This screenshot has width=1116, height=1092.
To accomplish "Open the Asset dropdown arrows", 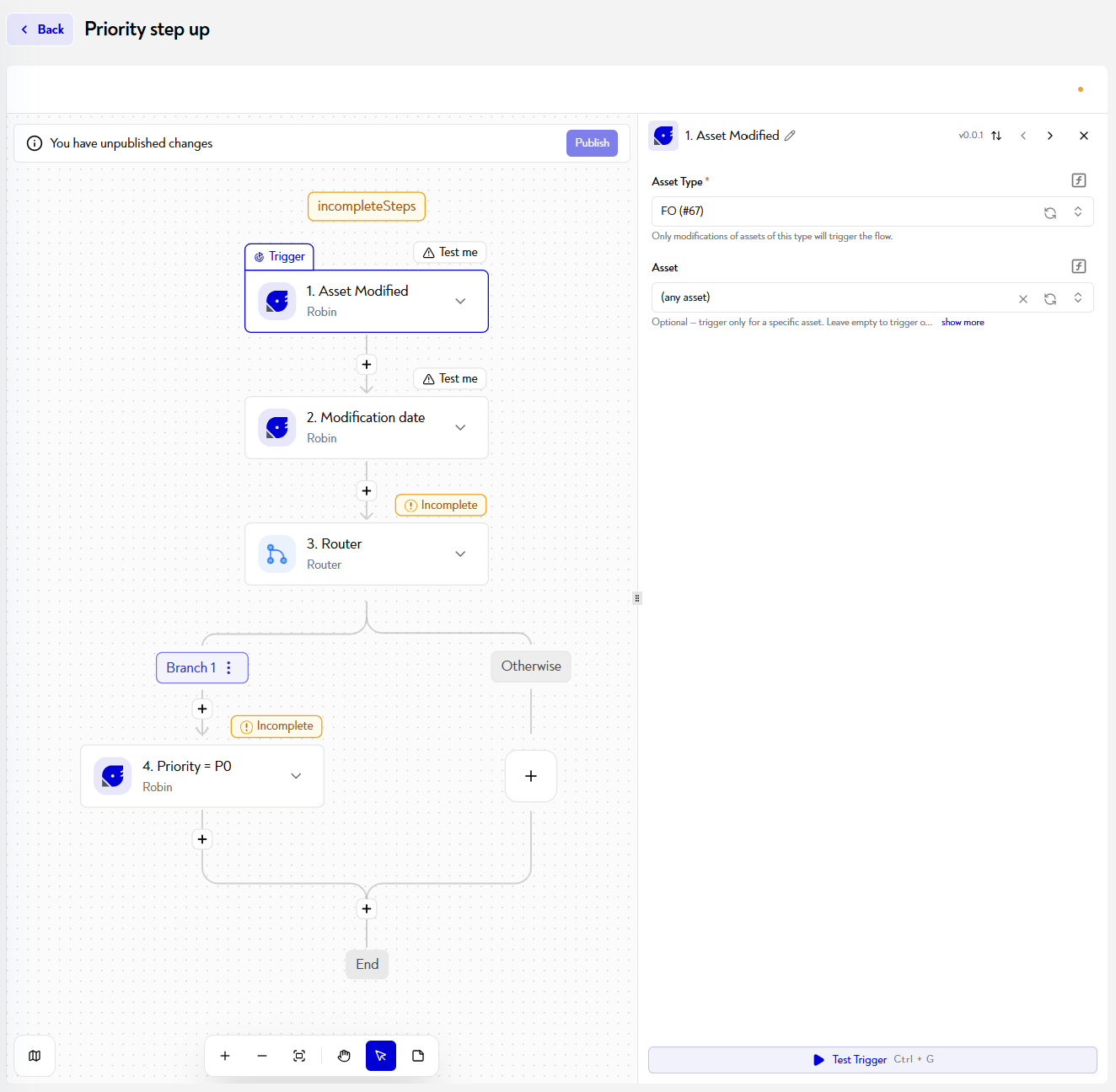I will tap(1078, 297).
